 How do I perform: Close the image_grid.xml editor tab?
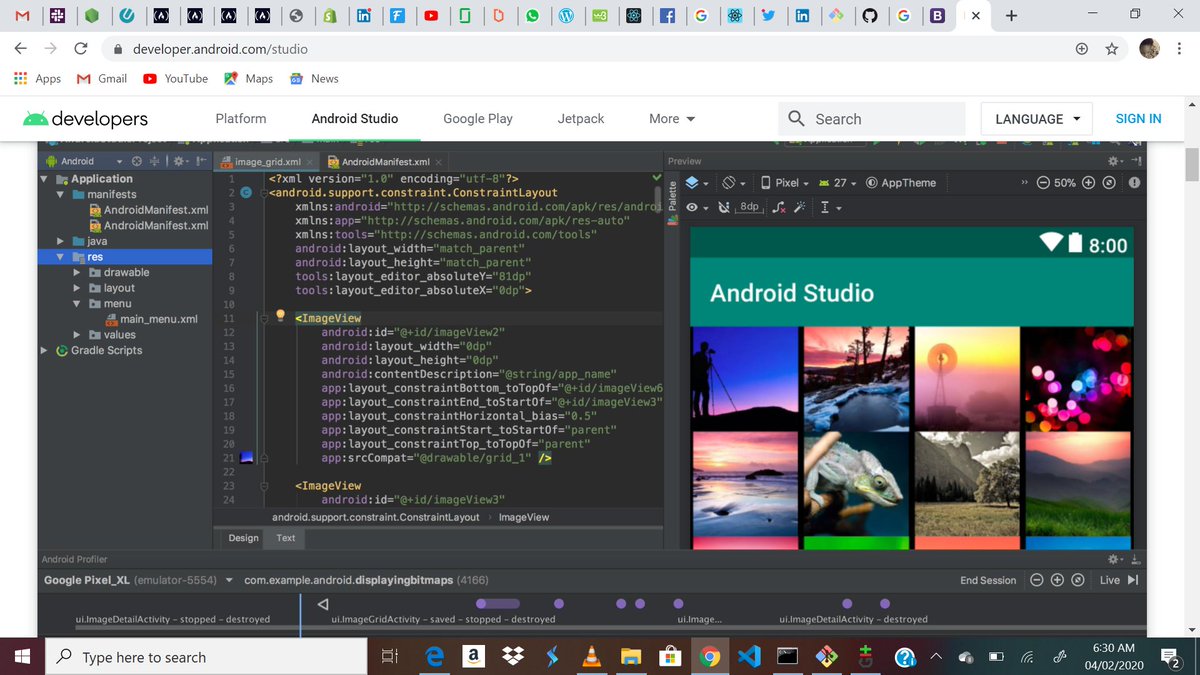[310, 162]
